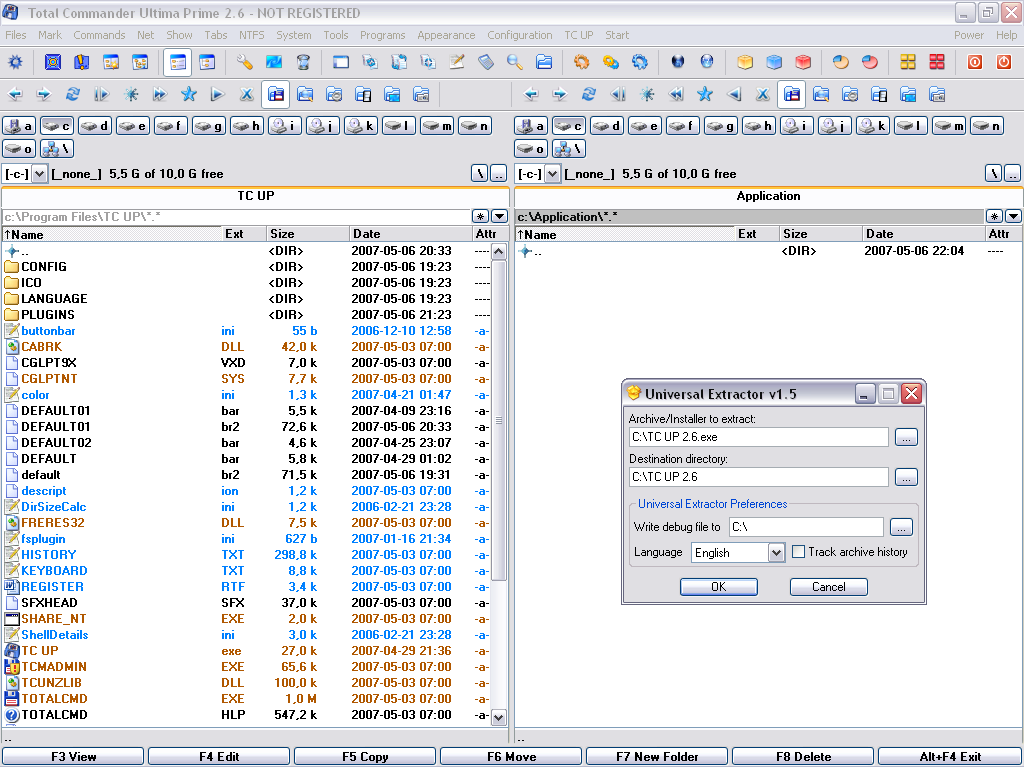Image resolution: width=1024 pixels, height=768 pixels.
Task: Click the yellow four-square grid icon
Action: point(908,62)
